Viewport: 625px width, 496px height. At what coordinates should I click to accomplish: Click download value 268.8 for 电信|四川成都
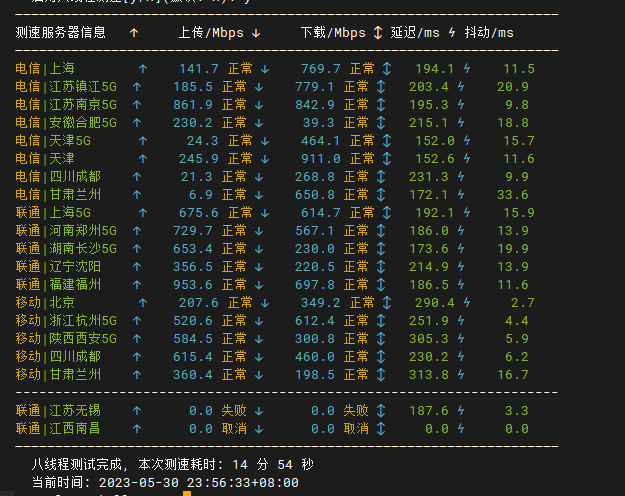click(314, 176)
